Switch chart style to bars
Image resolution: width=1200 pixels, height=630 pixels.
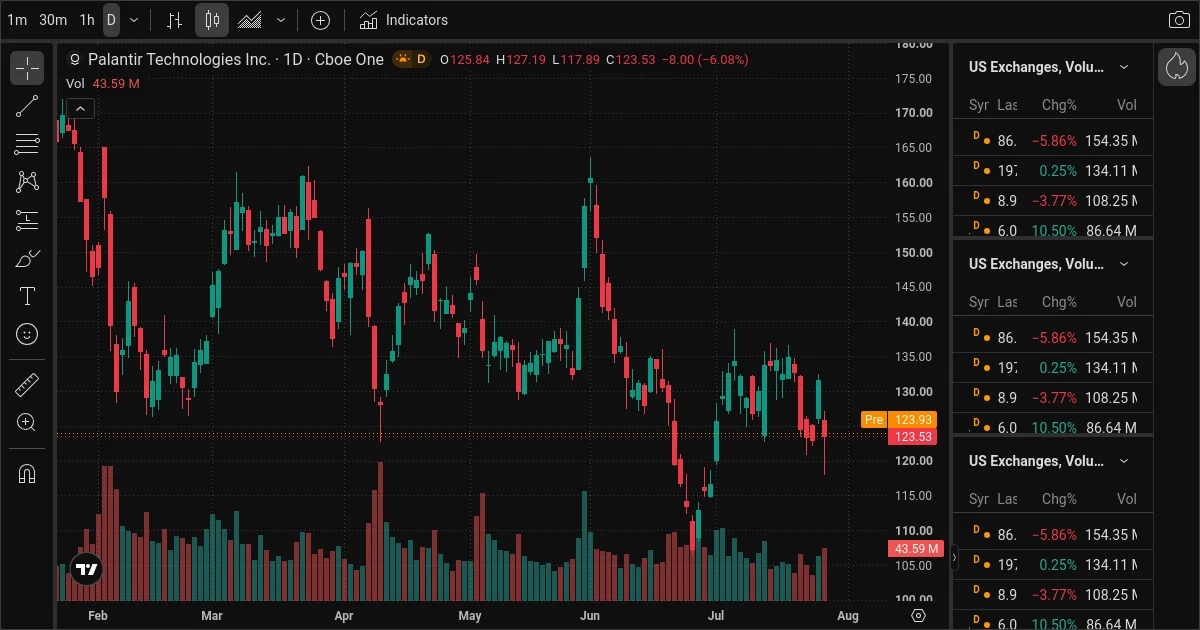point(174,20)
